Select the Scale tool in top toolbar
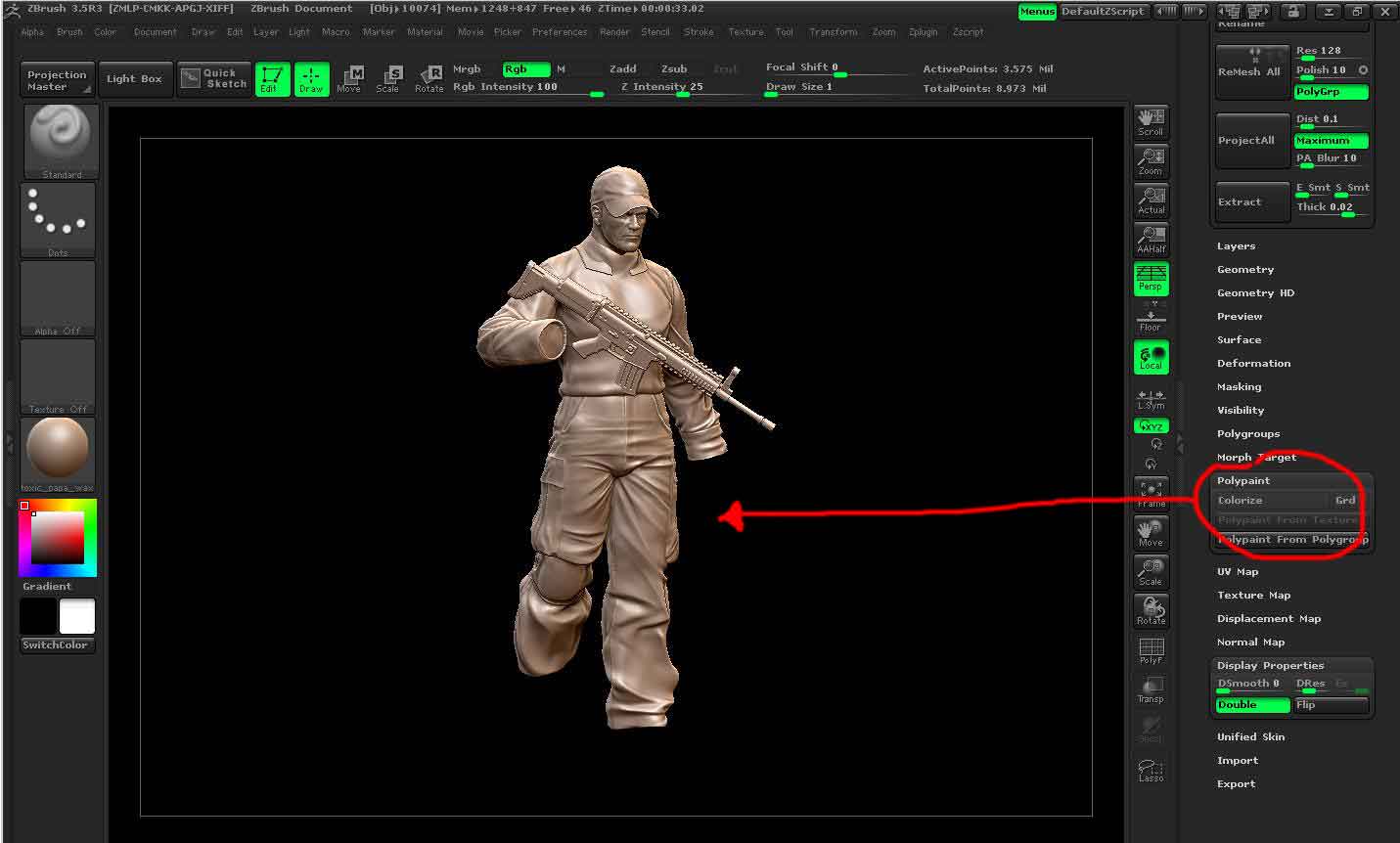The height and width of the screenshot is (843, 1400). click(388, 78)
